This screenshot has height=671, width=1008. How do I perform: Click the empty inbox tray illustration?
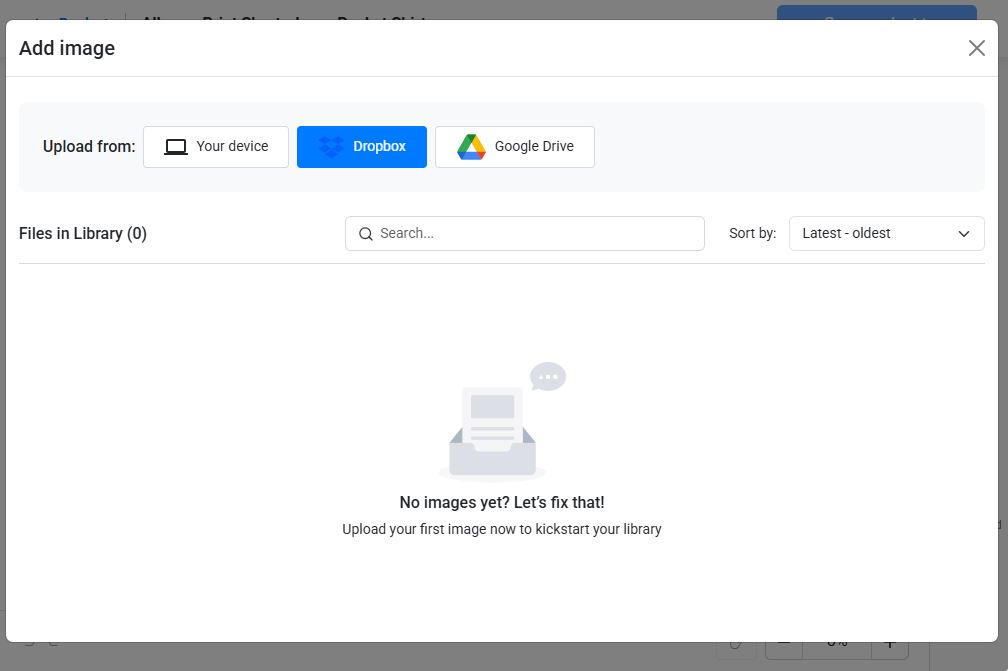coord(492,457)
